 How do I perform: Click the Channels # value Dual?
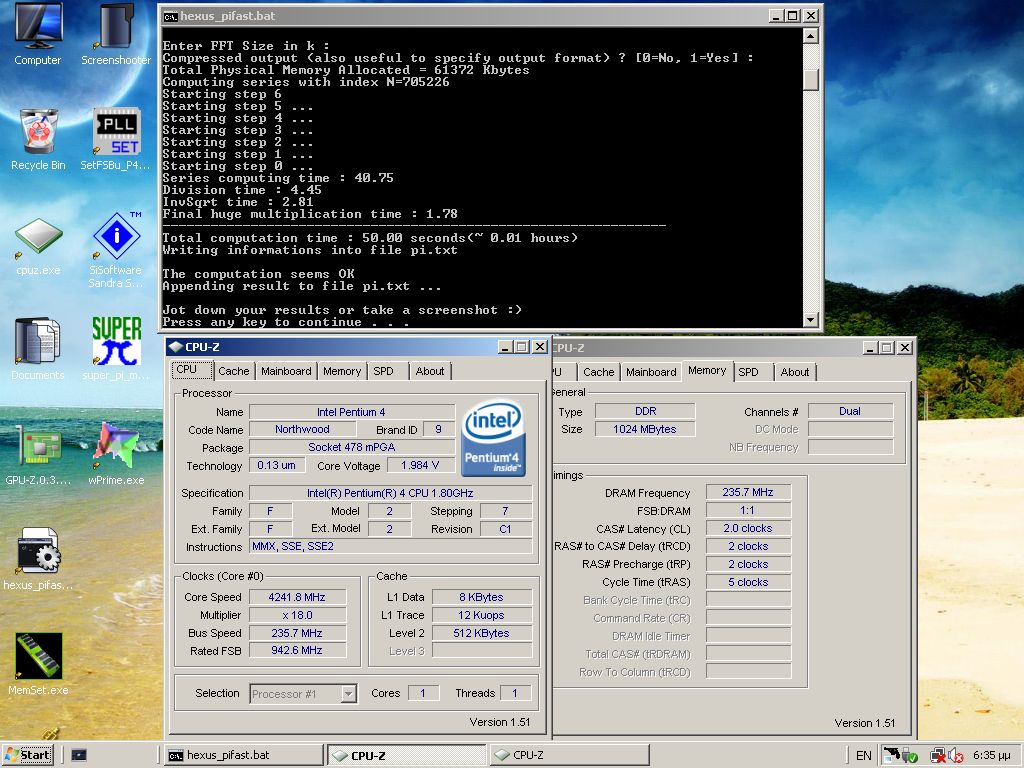(850, 411)
